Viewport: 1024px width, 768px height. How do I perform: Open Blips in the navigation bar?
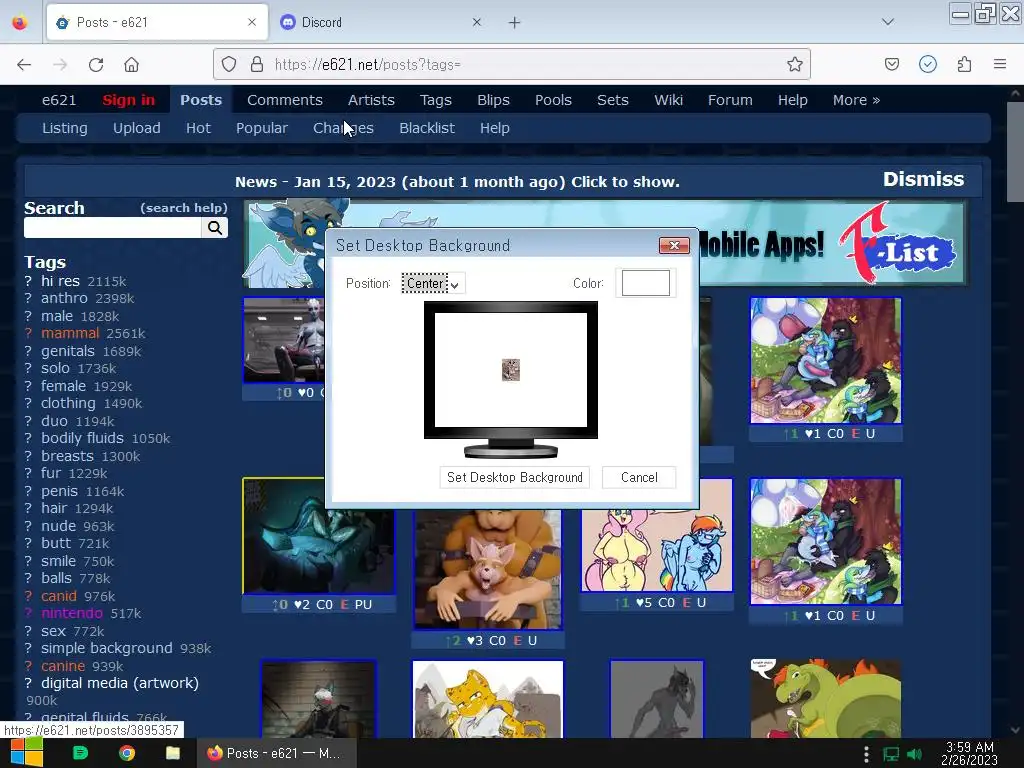click(x=493, y=100)
